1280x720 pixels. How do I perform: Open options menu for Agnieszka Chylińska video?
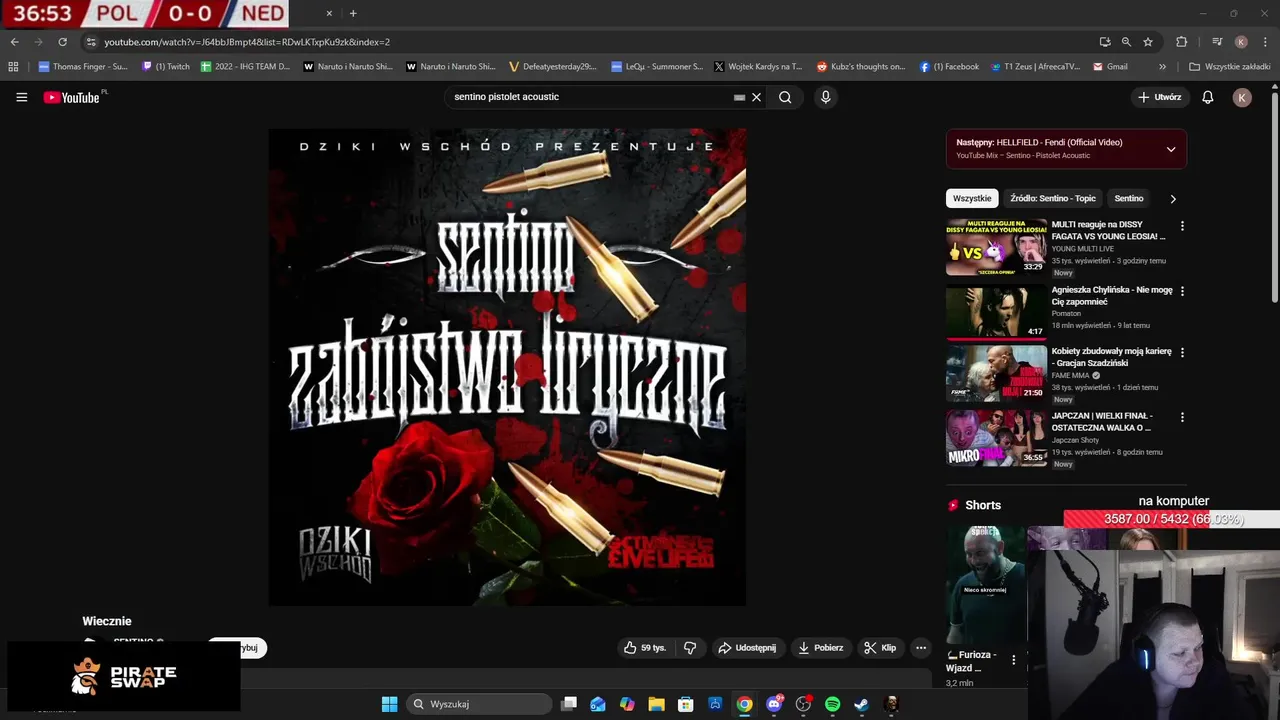(x=1182, y=291)
